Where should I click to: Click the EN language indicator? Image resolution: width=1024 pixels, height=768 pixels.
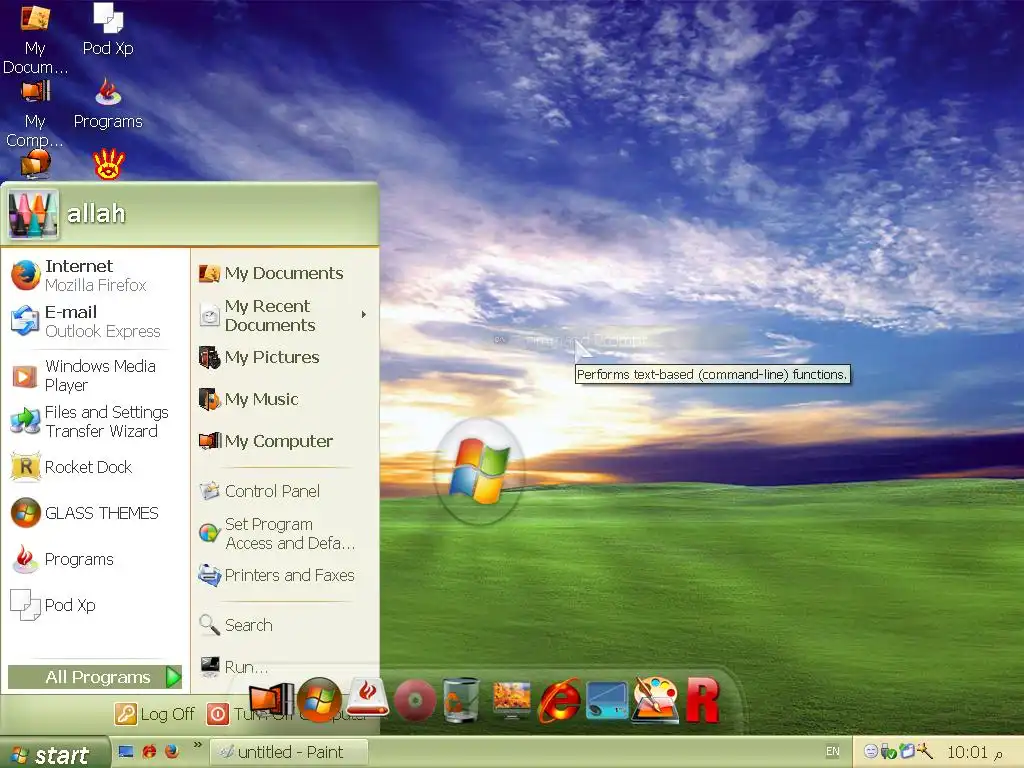[x=833, y=752]
